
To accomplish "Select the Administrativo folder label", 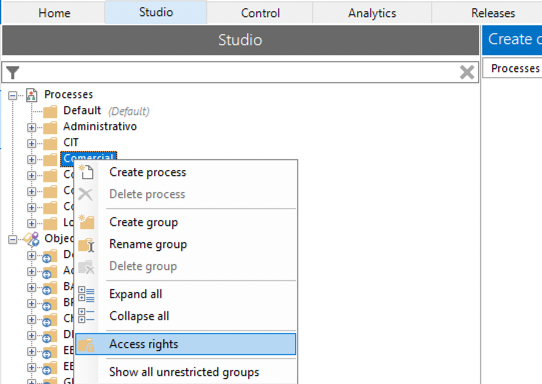I will point(100,127).
